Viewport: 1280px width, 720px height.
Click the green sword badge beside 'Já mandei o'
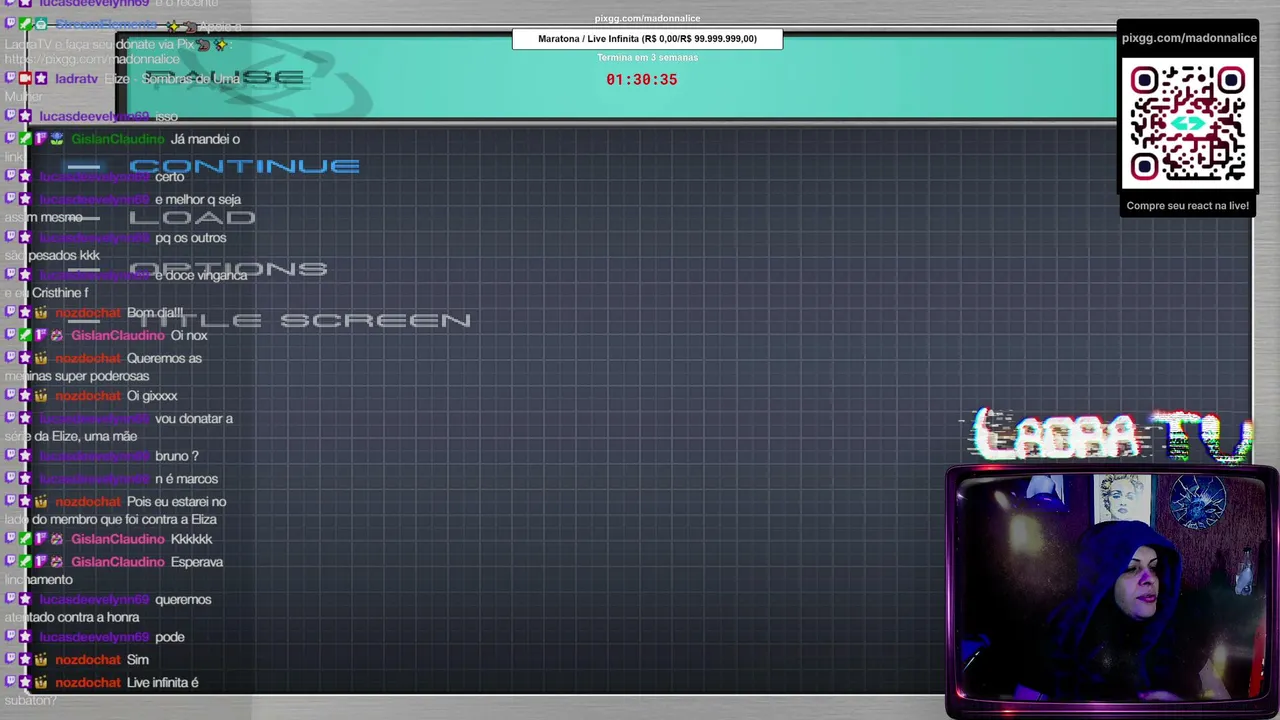point(25,139)
